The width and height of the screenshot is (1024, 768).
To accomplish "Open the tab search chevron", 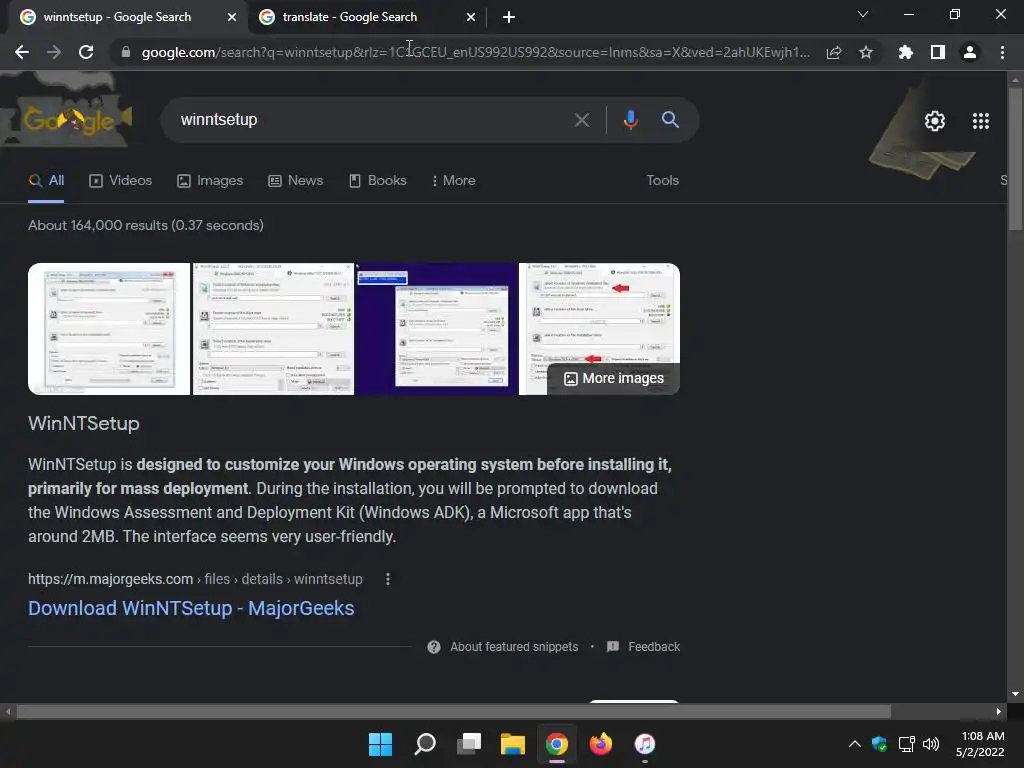I will click(x=863, y=14).
